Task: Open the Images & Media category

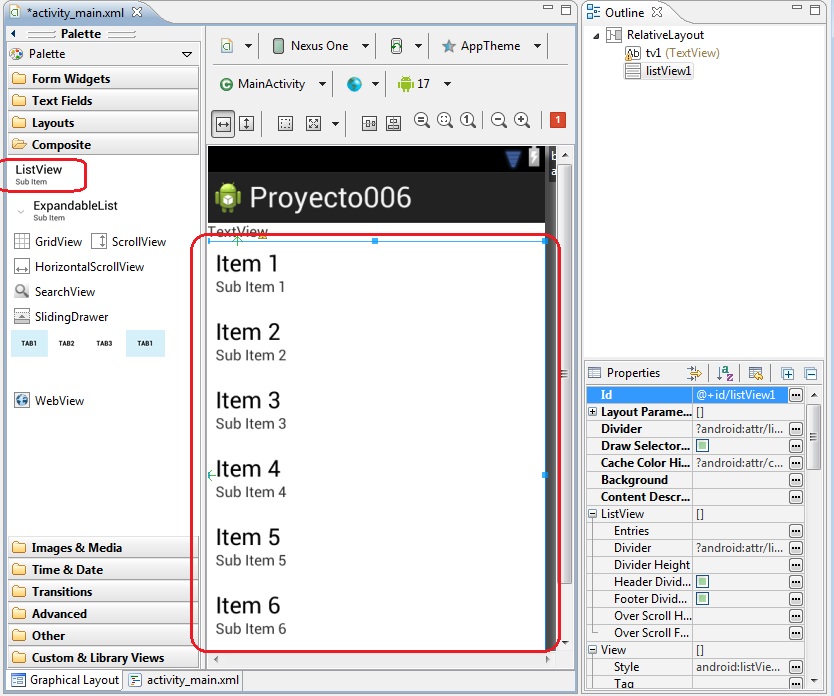Action: [103, 548]
